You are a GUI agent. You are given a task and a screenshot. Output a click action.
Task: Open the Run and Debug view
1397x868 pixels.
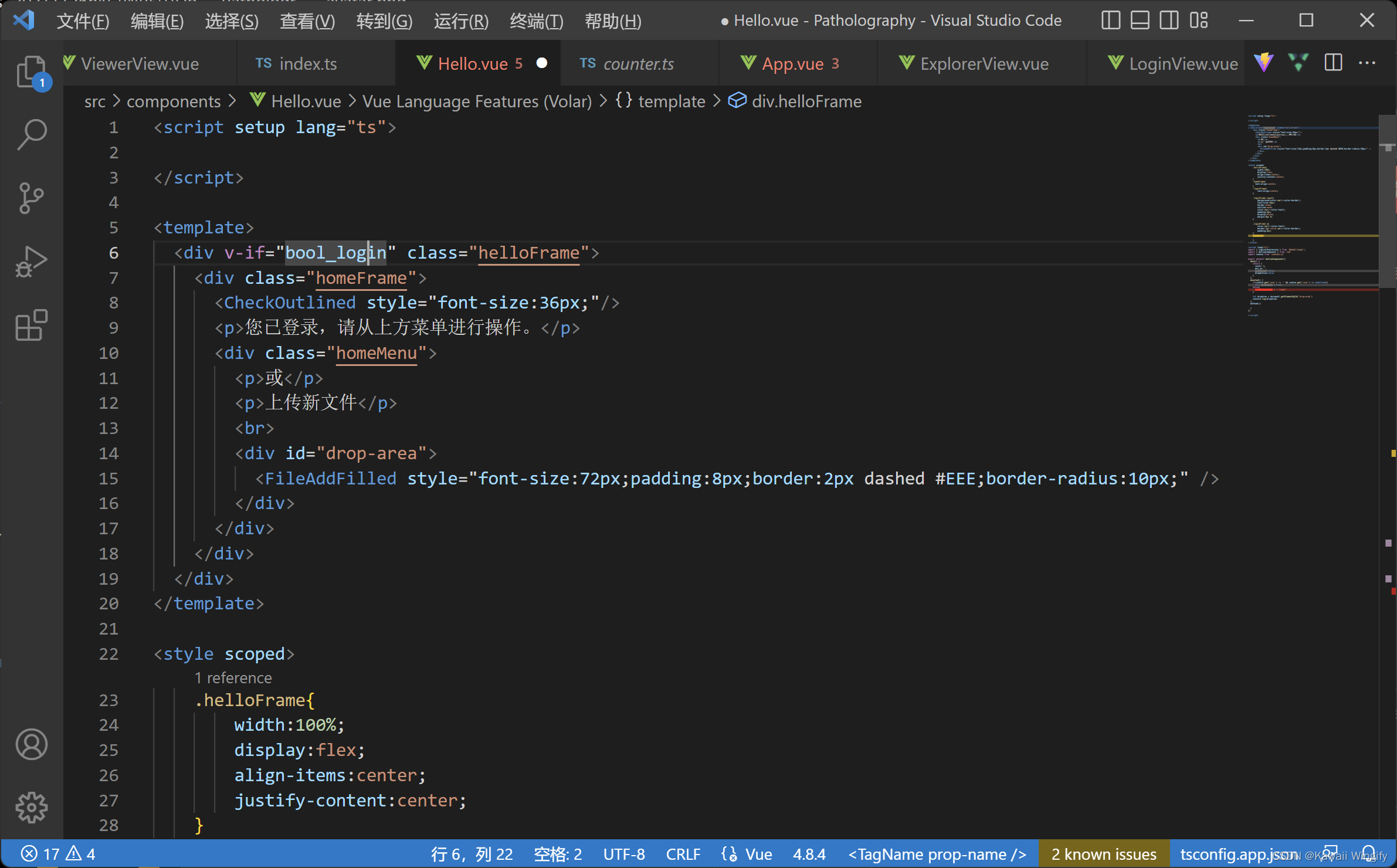(32, 260)
